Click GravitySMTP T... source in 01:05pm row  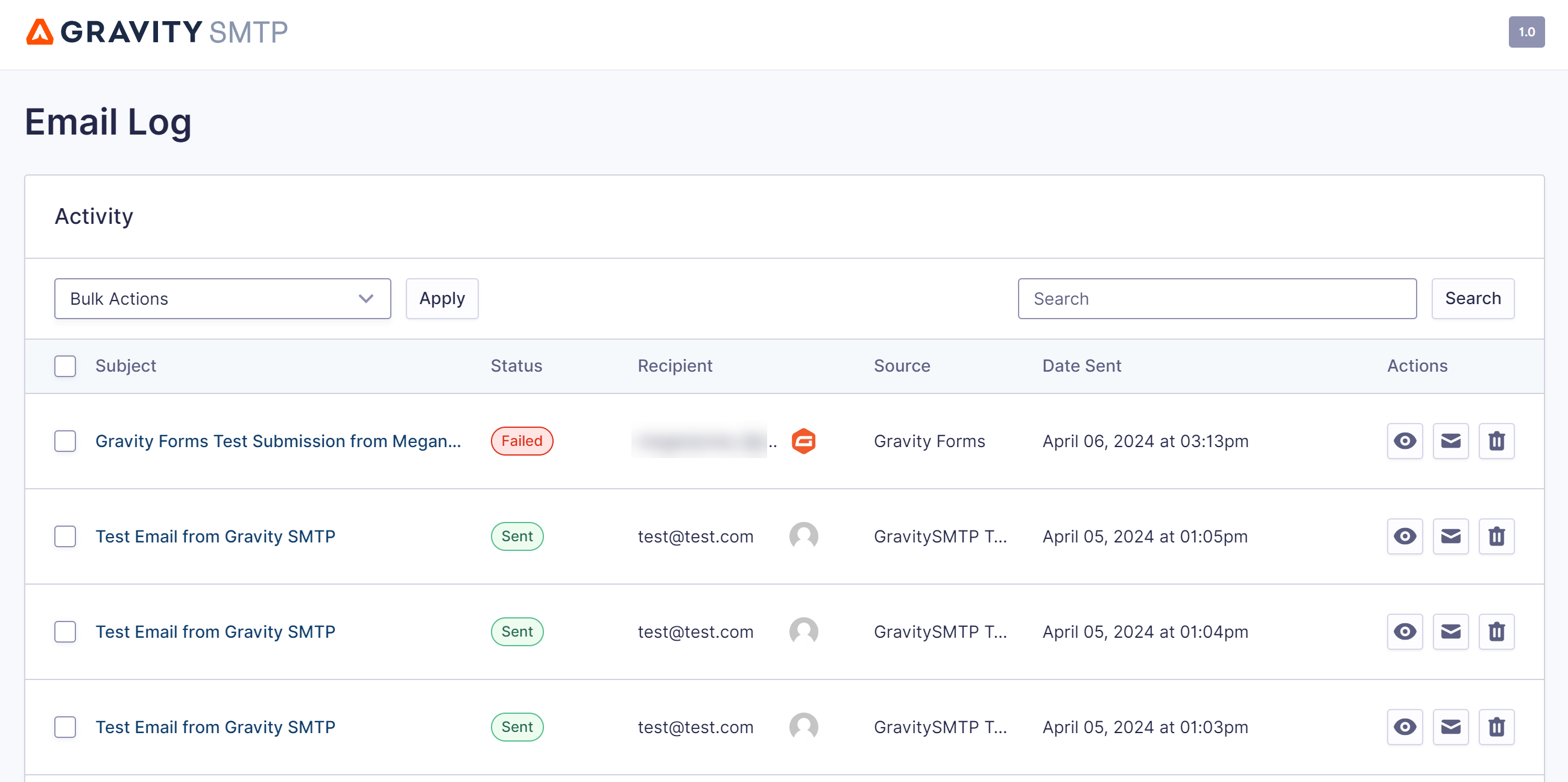[x=940, y=536]
